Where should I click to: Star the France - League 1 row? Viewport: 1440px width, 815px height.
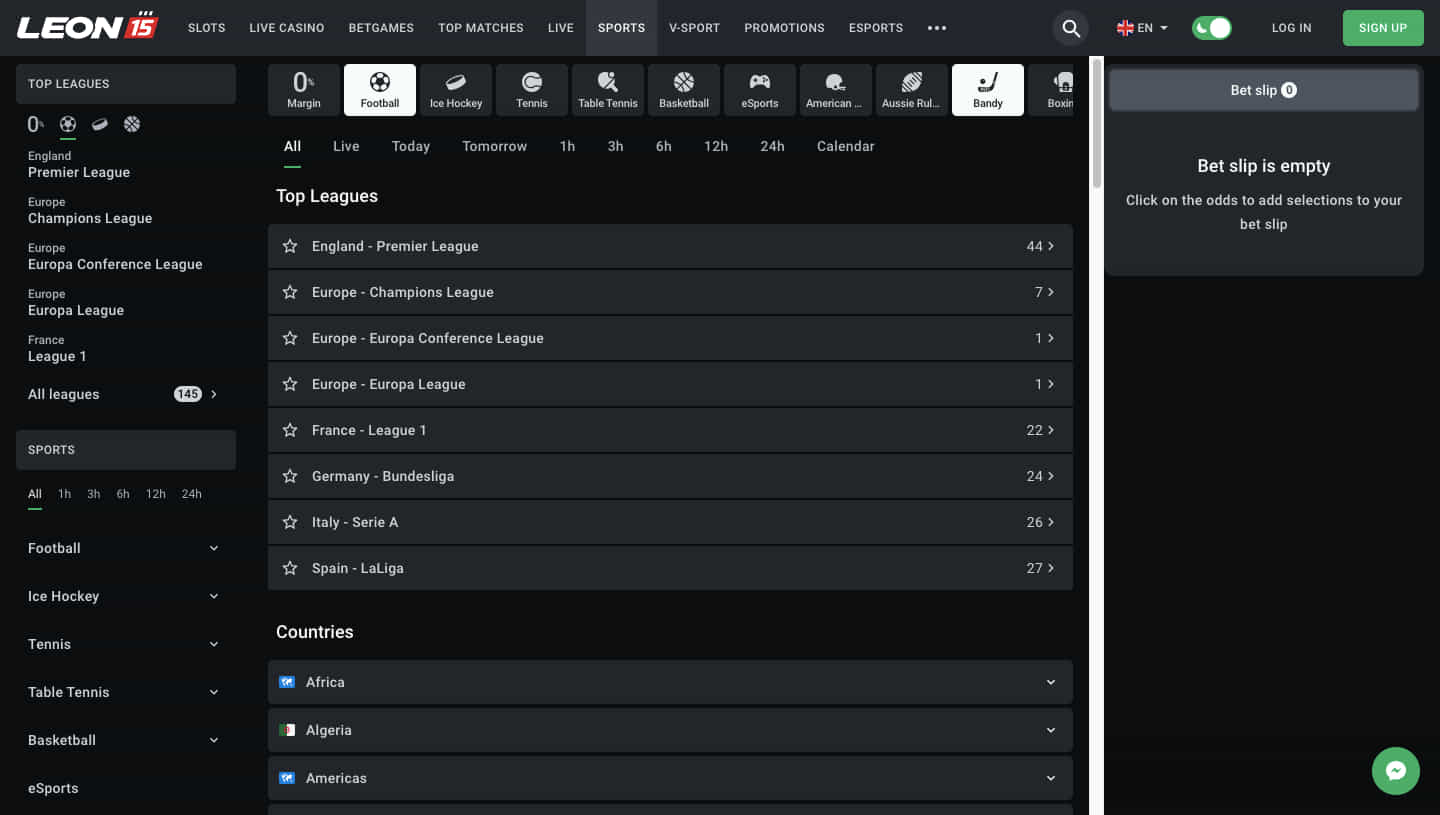tap(290, 430)
